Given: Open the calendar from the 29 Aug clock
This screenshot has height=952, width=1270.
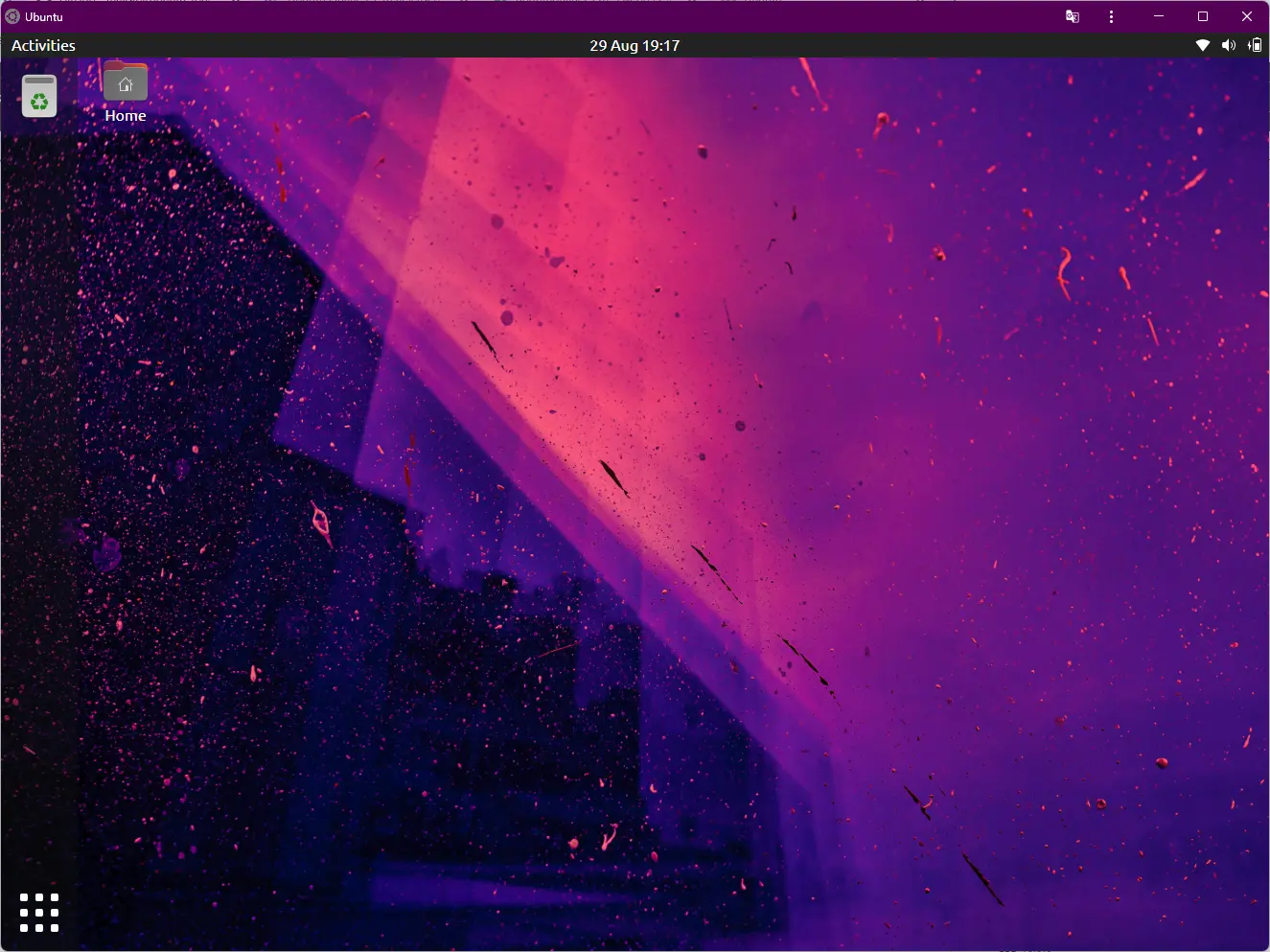Looking at the screenshot, I should tap(635, 45).
